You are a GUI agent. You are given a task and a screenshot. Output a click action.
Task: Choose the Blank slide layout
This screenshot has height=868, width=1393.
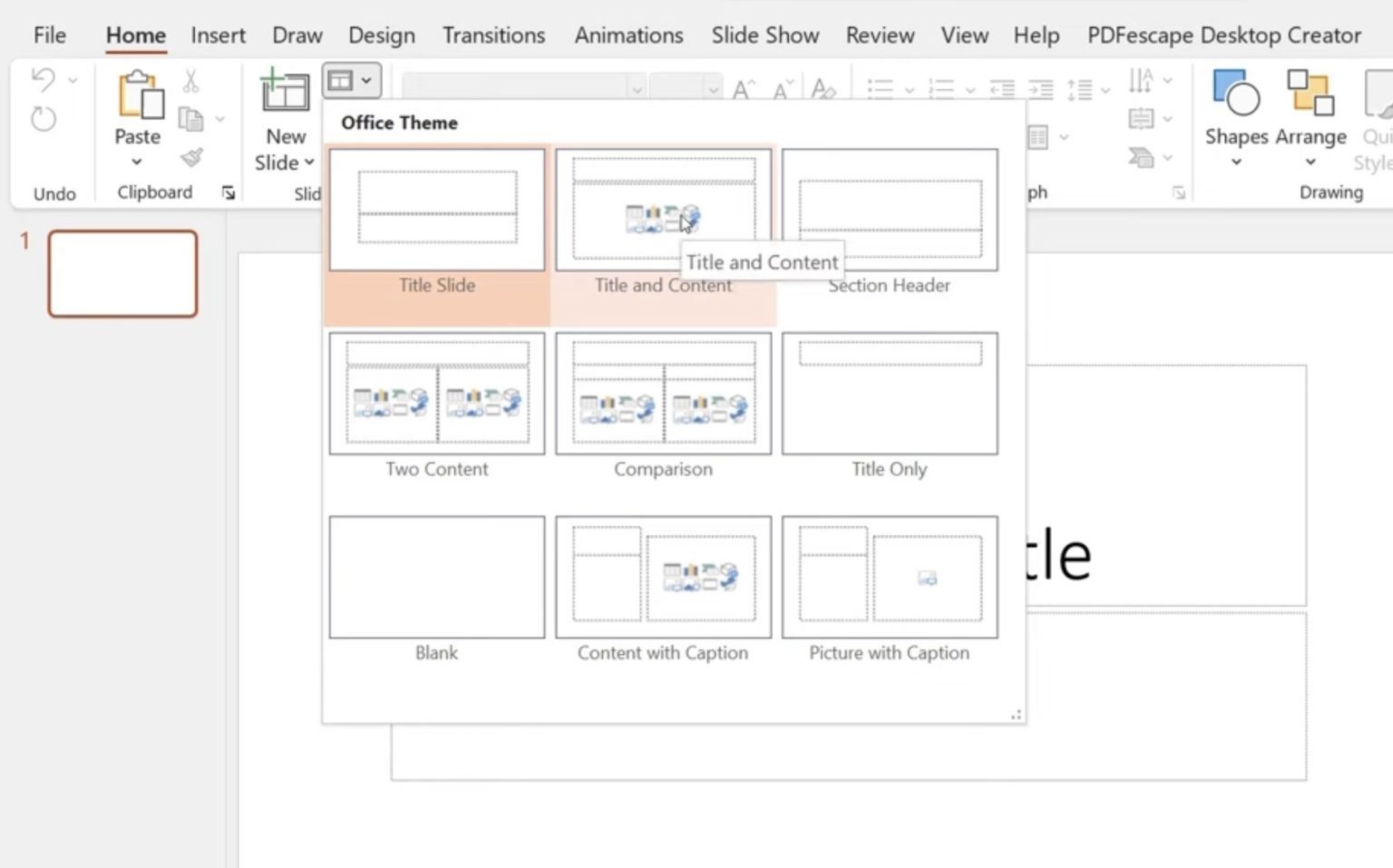[x=436, y=577]
